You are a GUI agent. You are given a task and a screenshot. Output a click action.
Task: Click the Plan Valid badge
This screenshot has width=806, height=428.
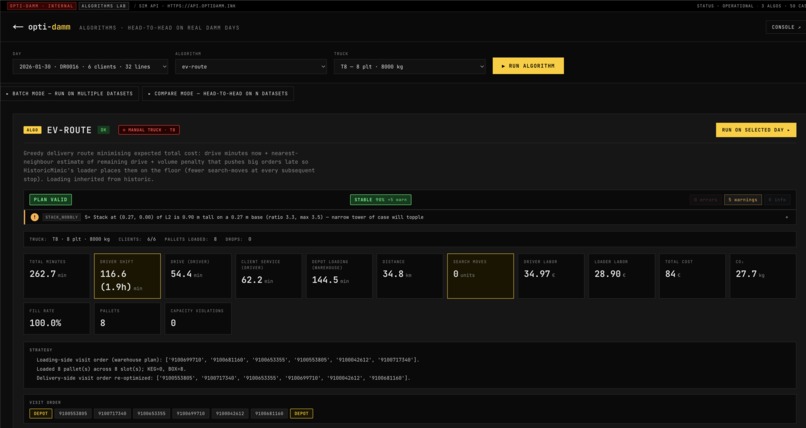(x=50, y=199)
